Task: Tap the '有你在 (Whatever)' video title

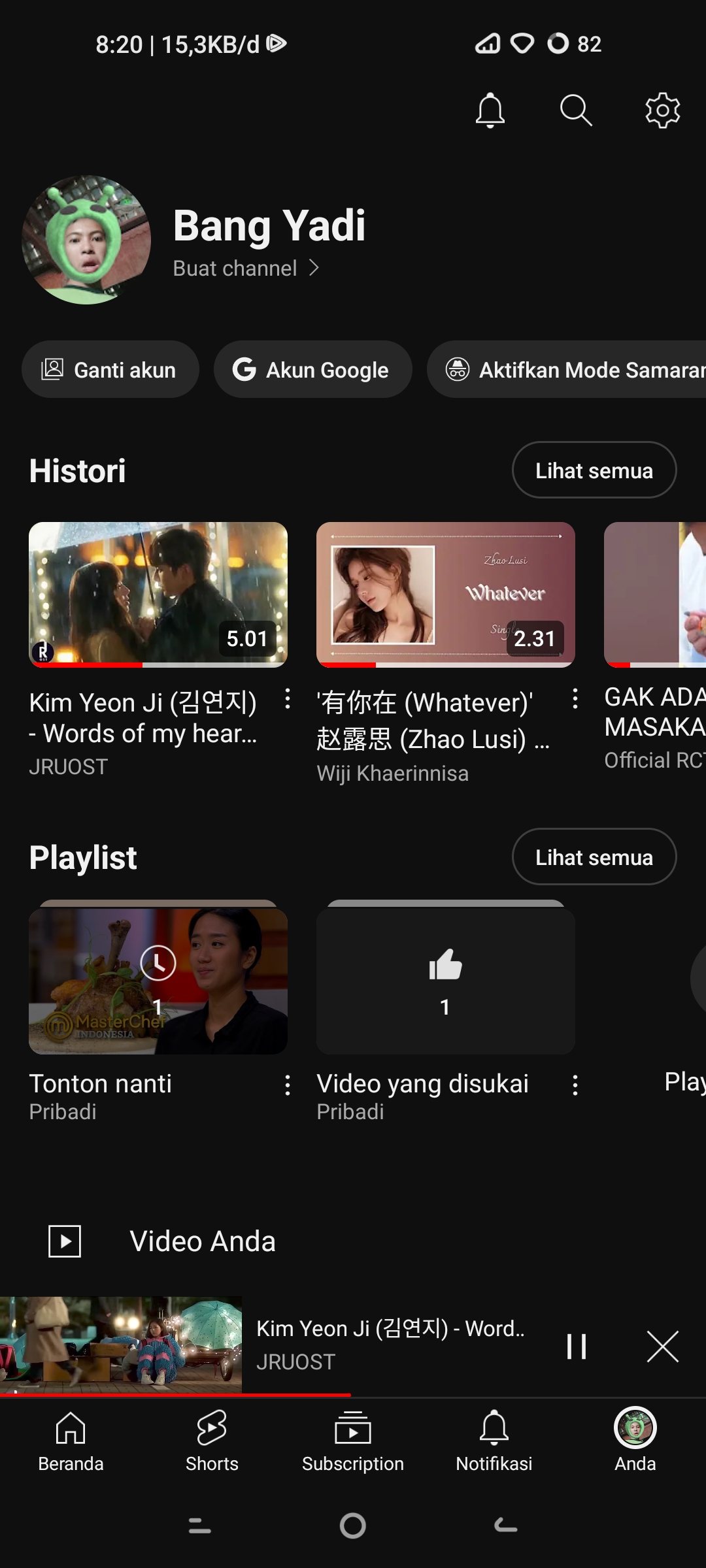Action: point(433,721)
